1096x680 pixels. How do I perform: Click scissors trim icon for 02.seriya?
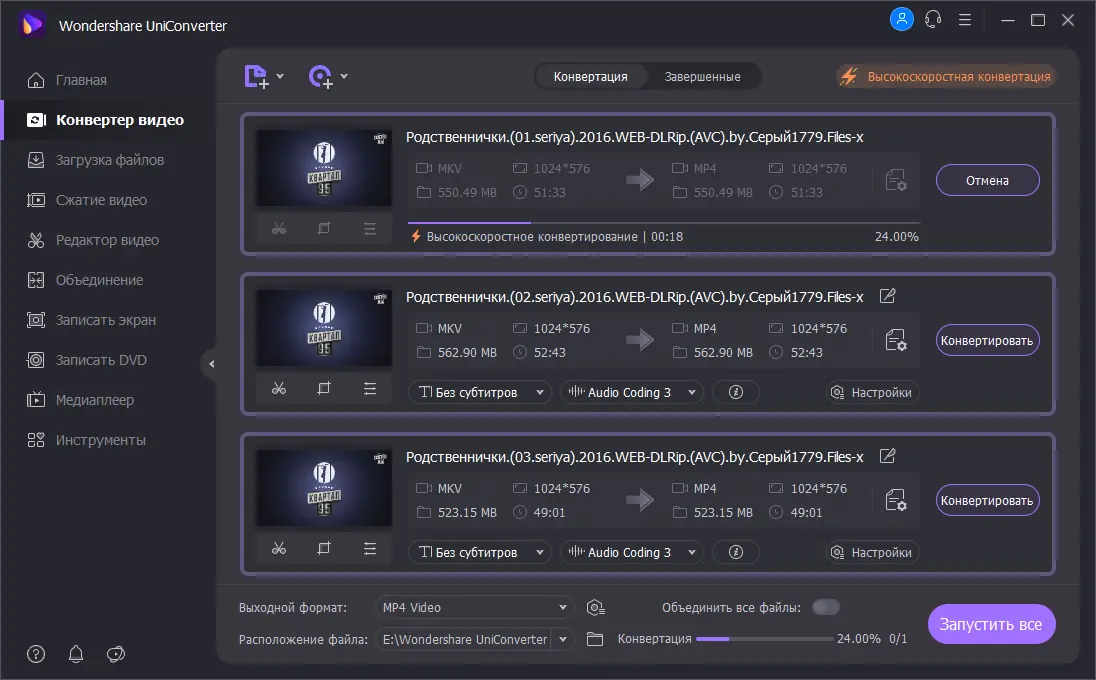tap(279, 388)
